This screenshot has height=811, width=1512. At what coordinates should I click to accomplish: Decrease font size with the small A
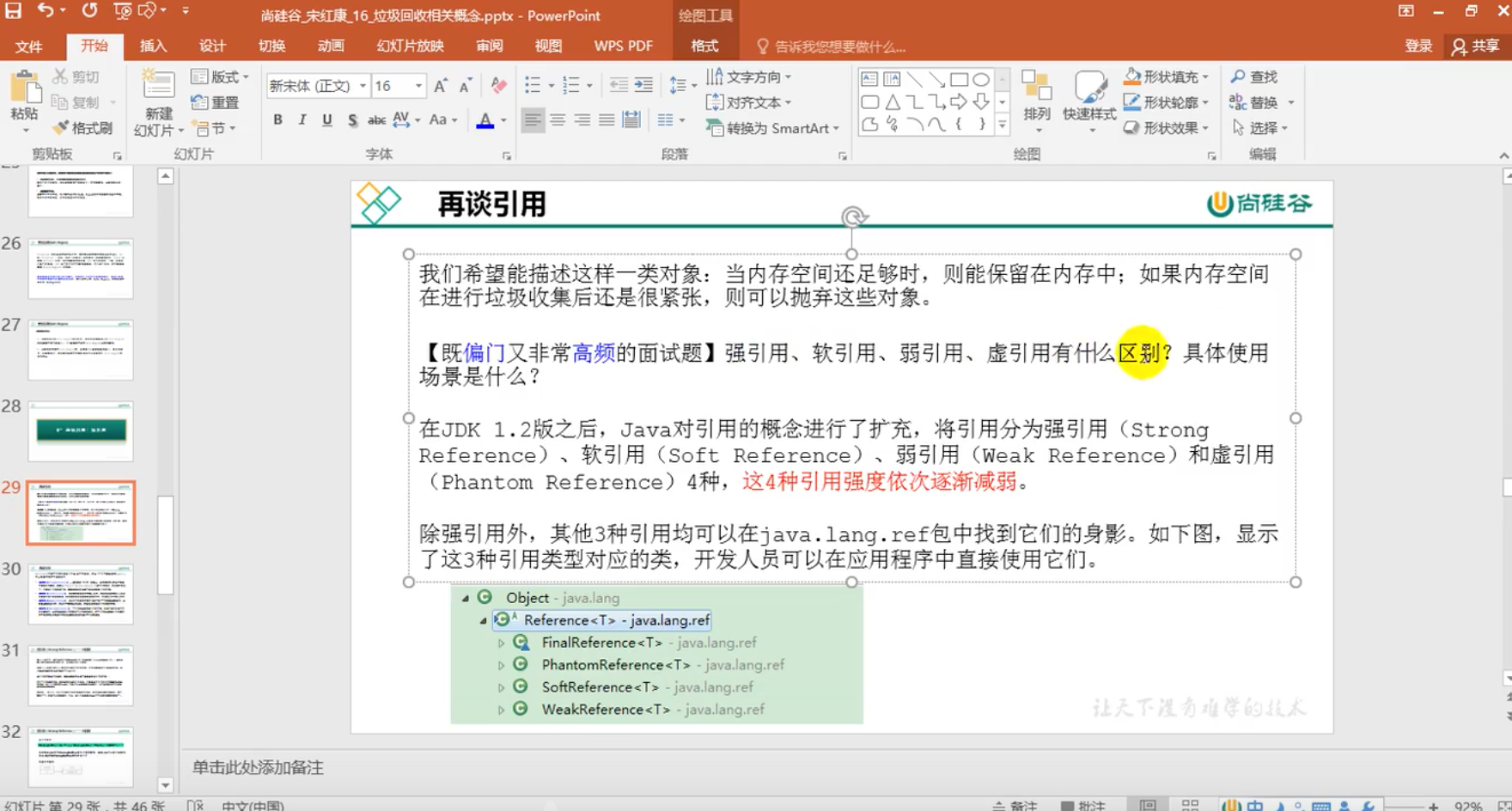click(465, 85)
